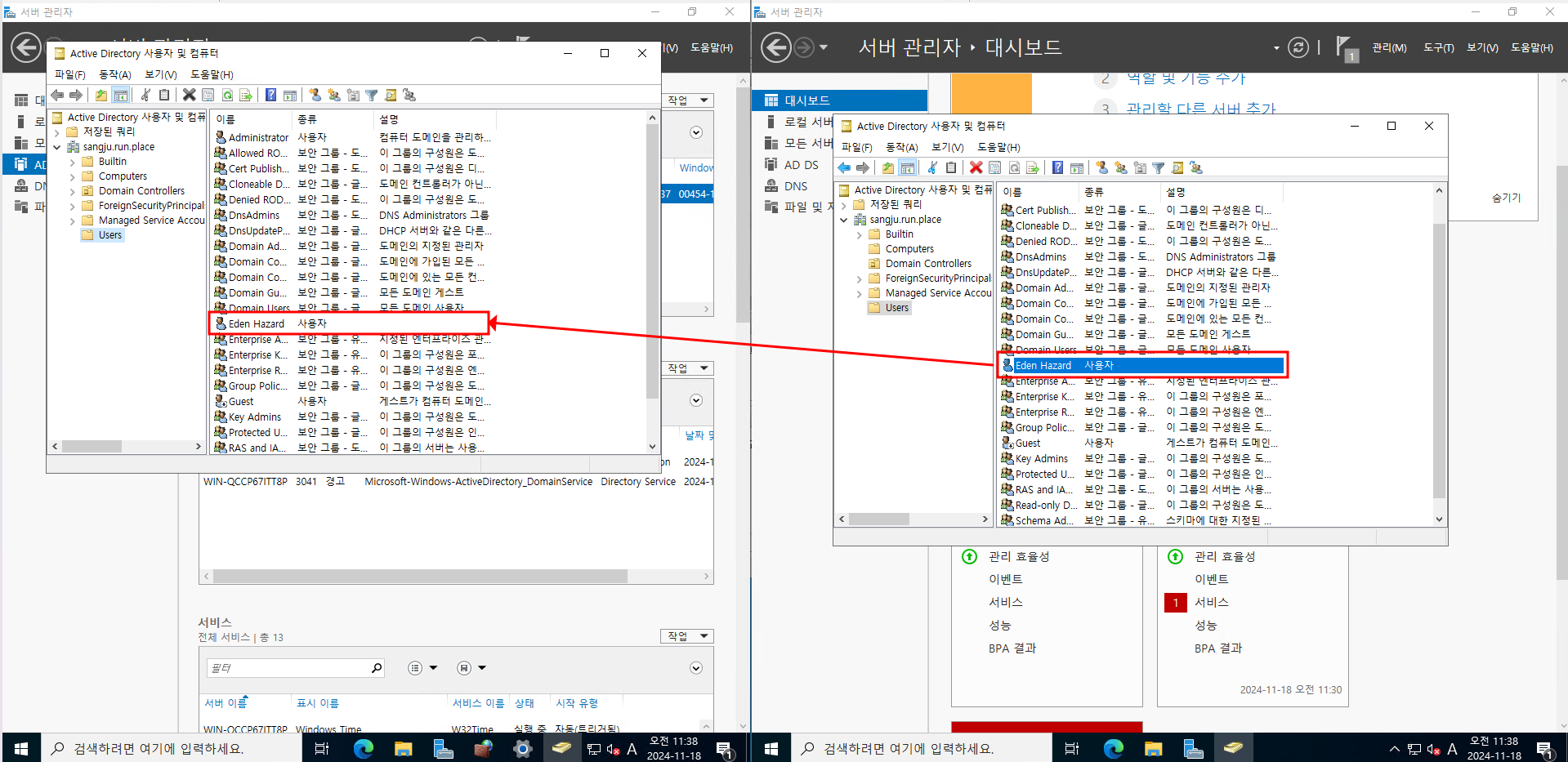Click 종류 column header in right Active Directory list
This screenshot has height=762, width=1568.
click(x=1119, y=192)
